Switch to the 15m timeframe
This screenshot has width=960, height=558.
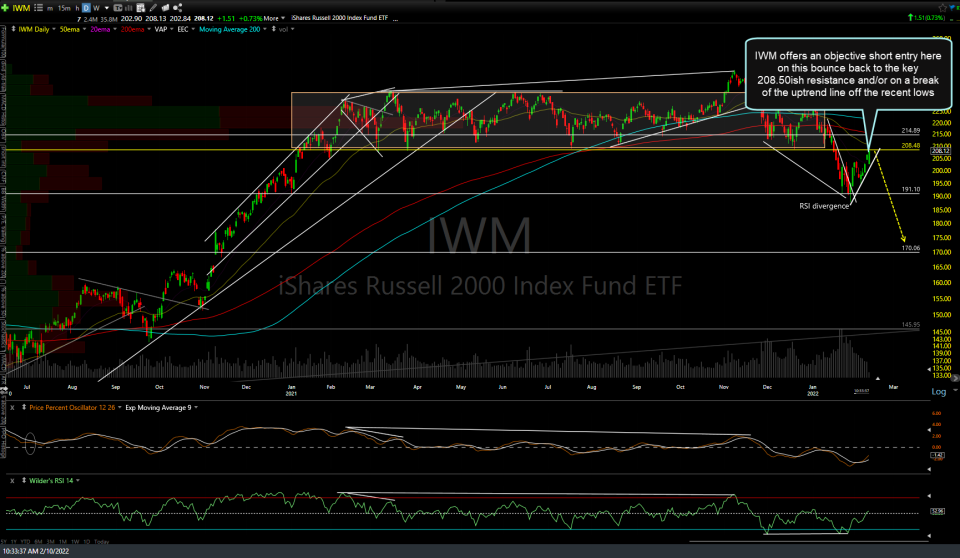[x=64, y=9]
